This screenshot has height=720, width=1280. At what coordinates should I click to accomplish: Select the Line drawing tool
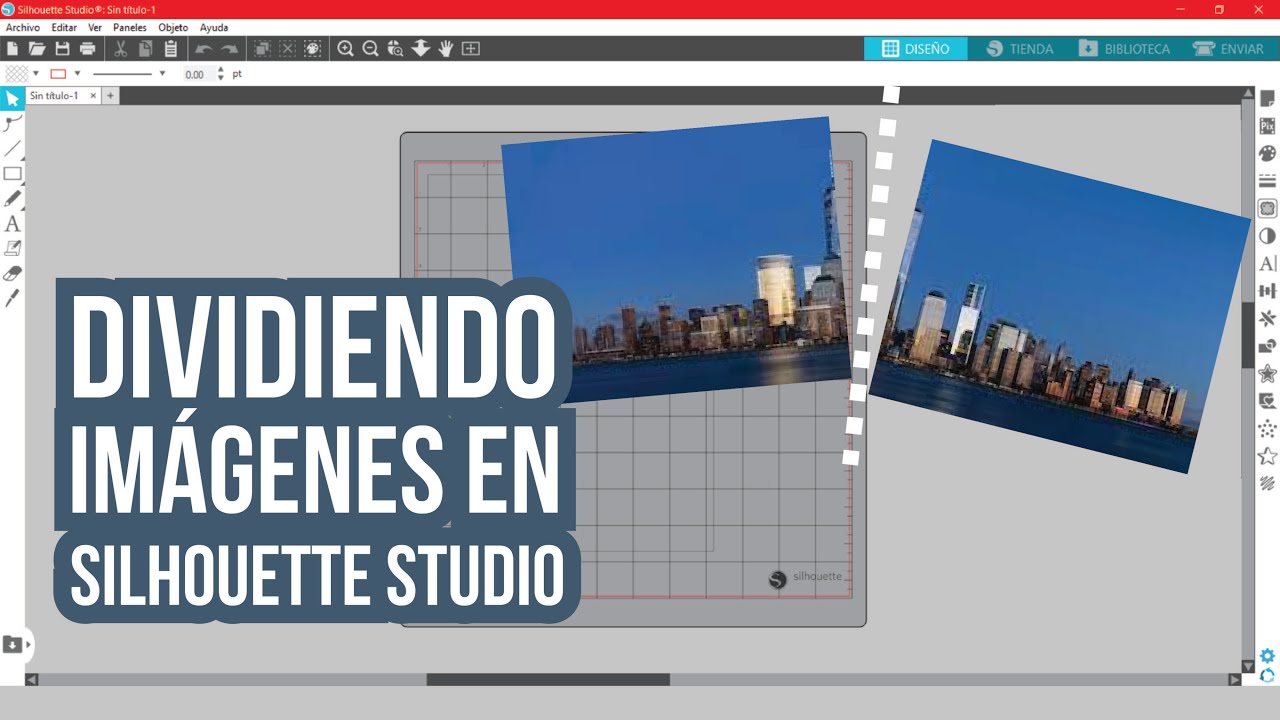[12, 148]
